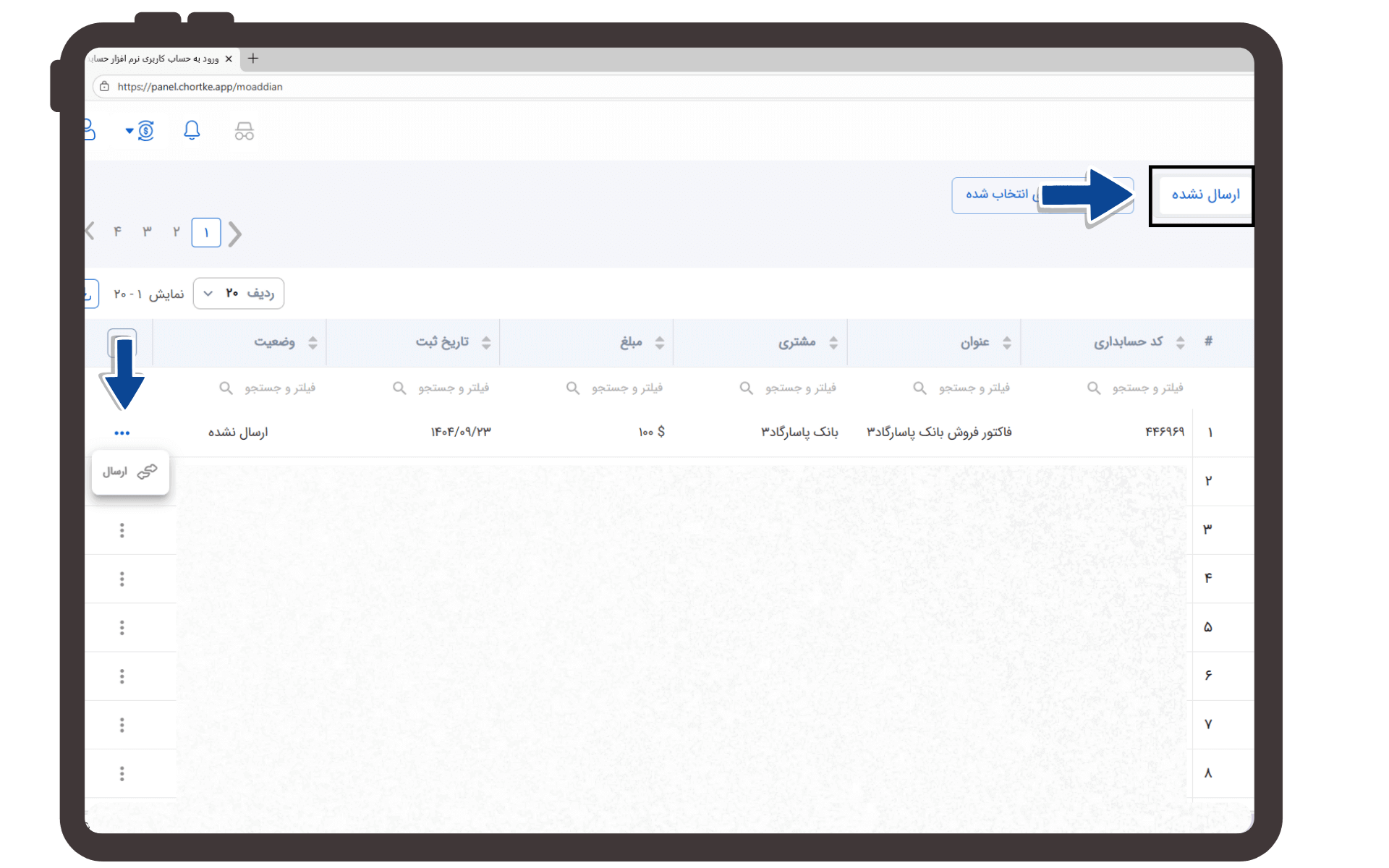
Task: Open the vertical dots menu in row 8
Action: (122, 773)
